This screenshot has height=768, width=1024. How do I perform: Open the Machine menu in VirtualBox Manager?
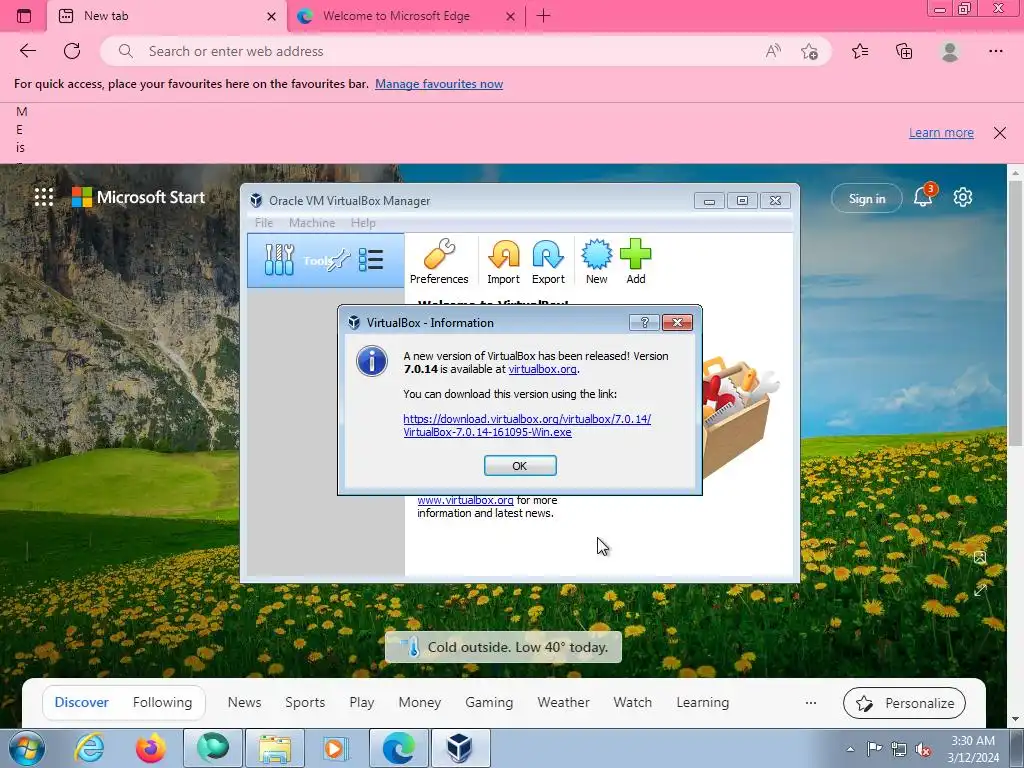[x=312, y=223]
